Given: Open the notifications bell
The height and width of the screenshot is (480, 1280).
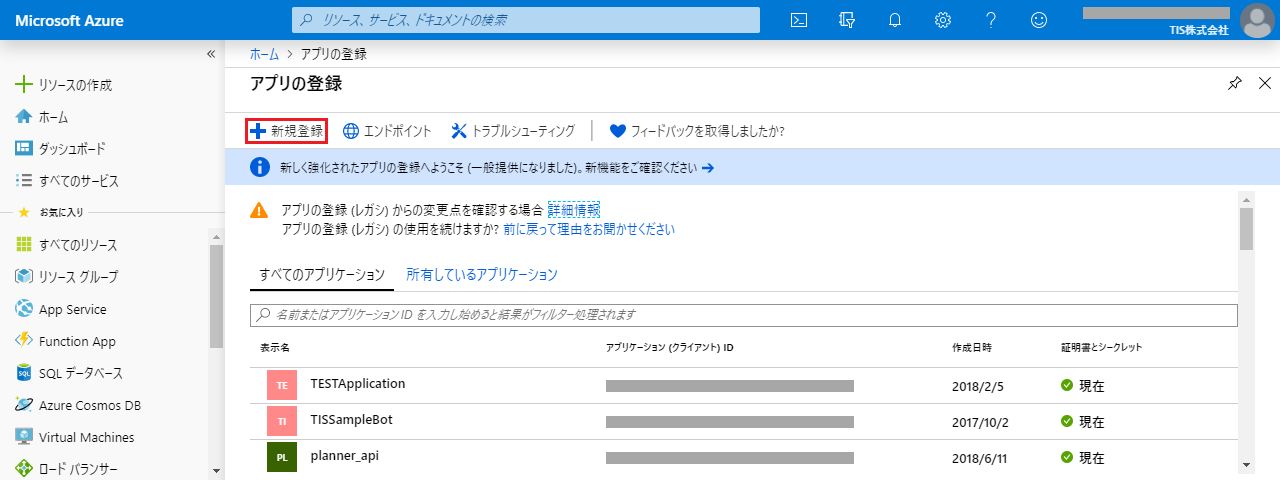Looking at the screenshot, I should 895,20.
